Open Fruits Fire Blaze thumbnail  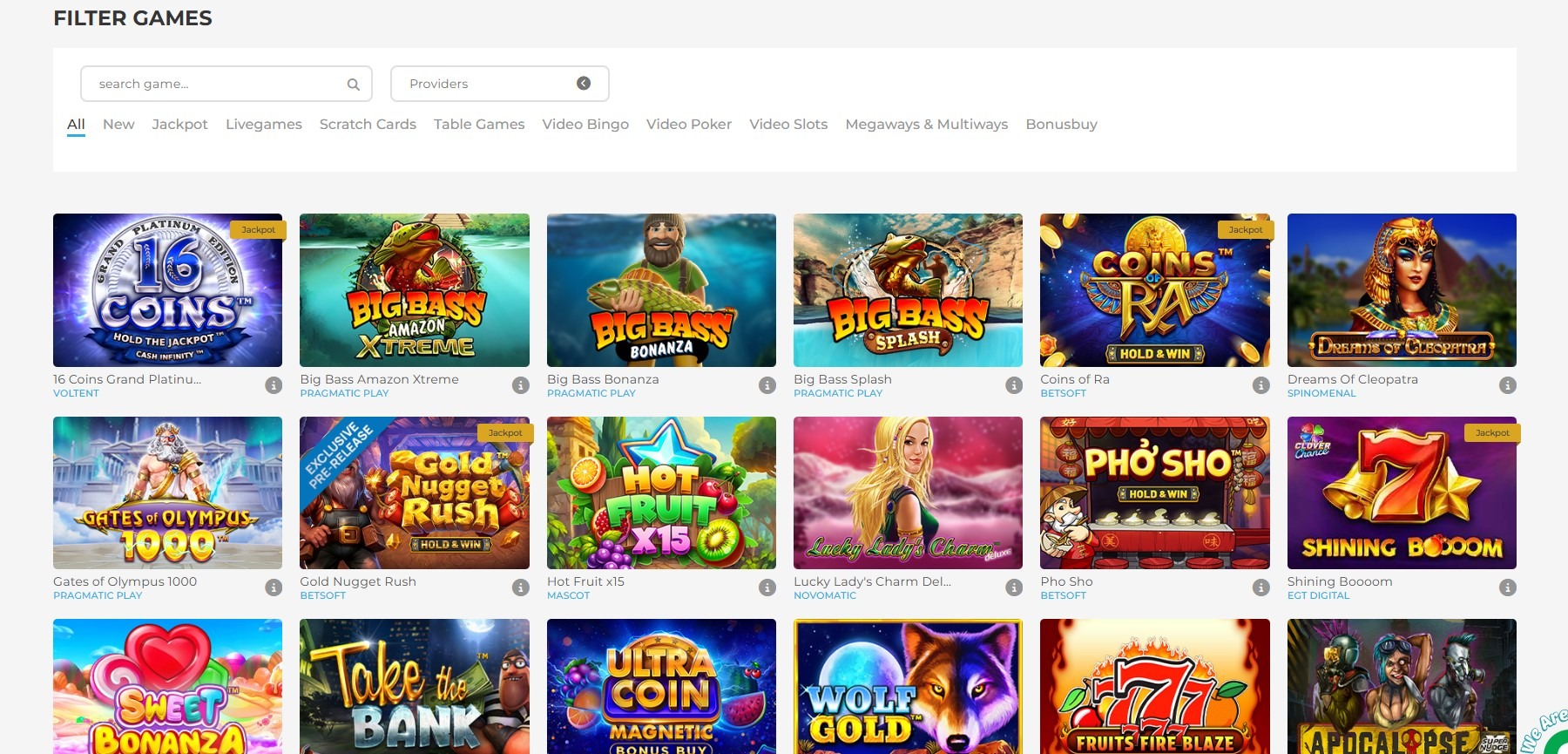(1155, 687)
